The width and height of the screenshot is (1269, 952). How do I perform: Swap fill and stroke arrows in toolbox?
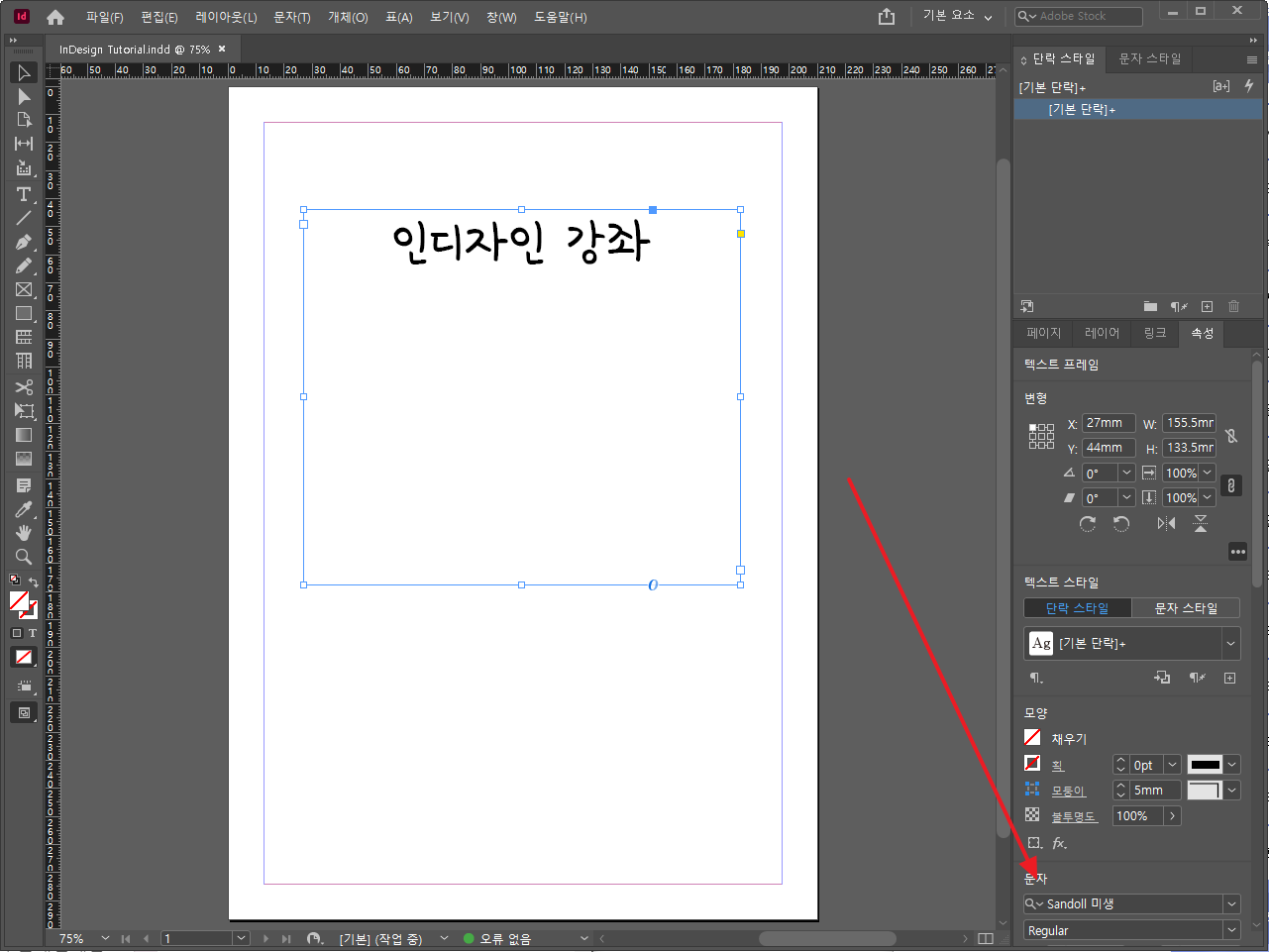click(34, 582)
